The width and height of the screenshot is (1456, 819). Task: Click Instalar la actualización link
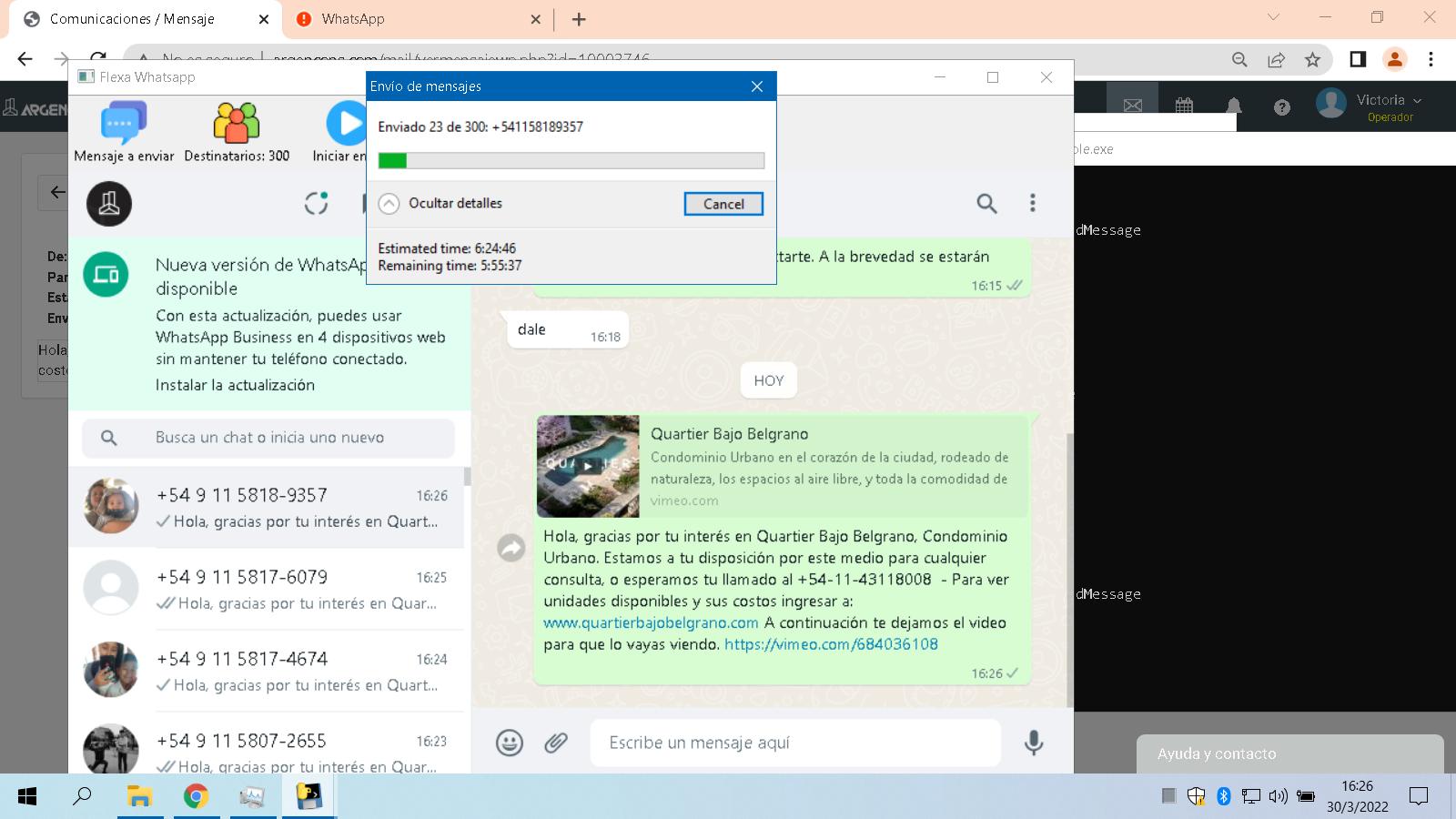[x=235, y=385]
